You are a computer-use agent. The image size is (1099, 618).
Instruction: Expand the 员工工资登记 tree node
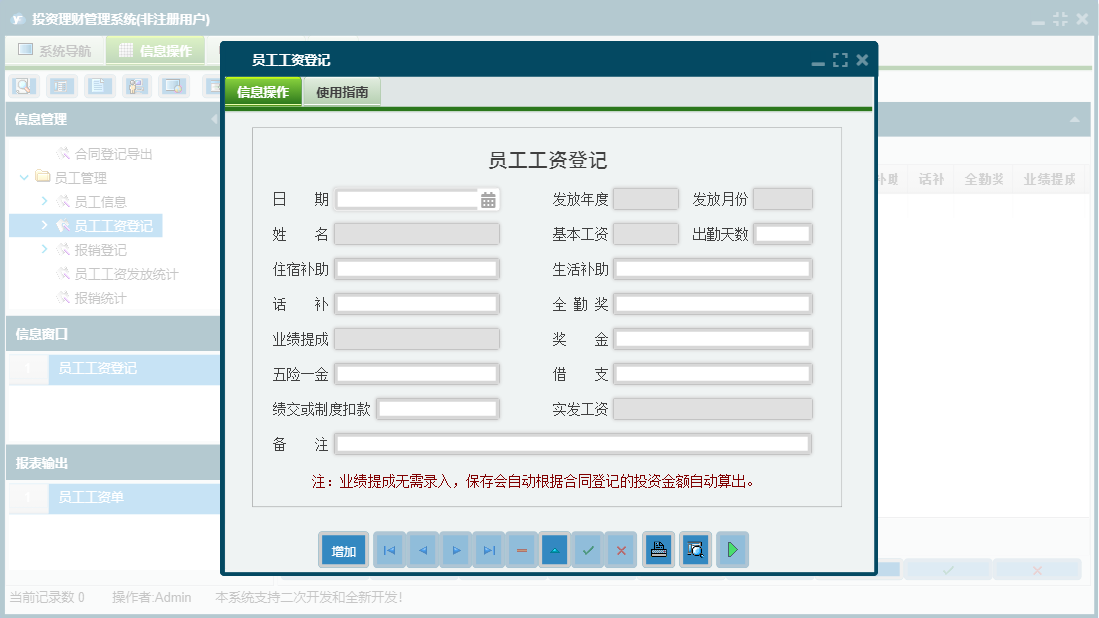(46, 225)
